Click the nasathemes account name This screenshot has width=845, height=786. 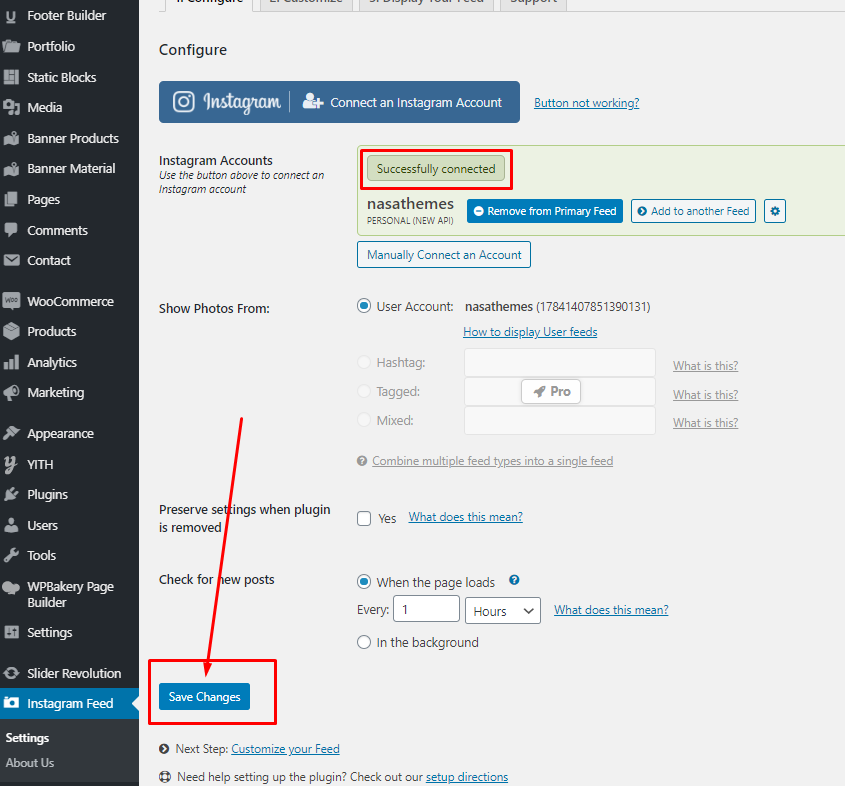(x=411, y=204)
